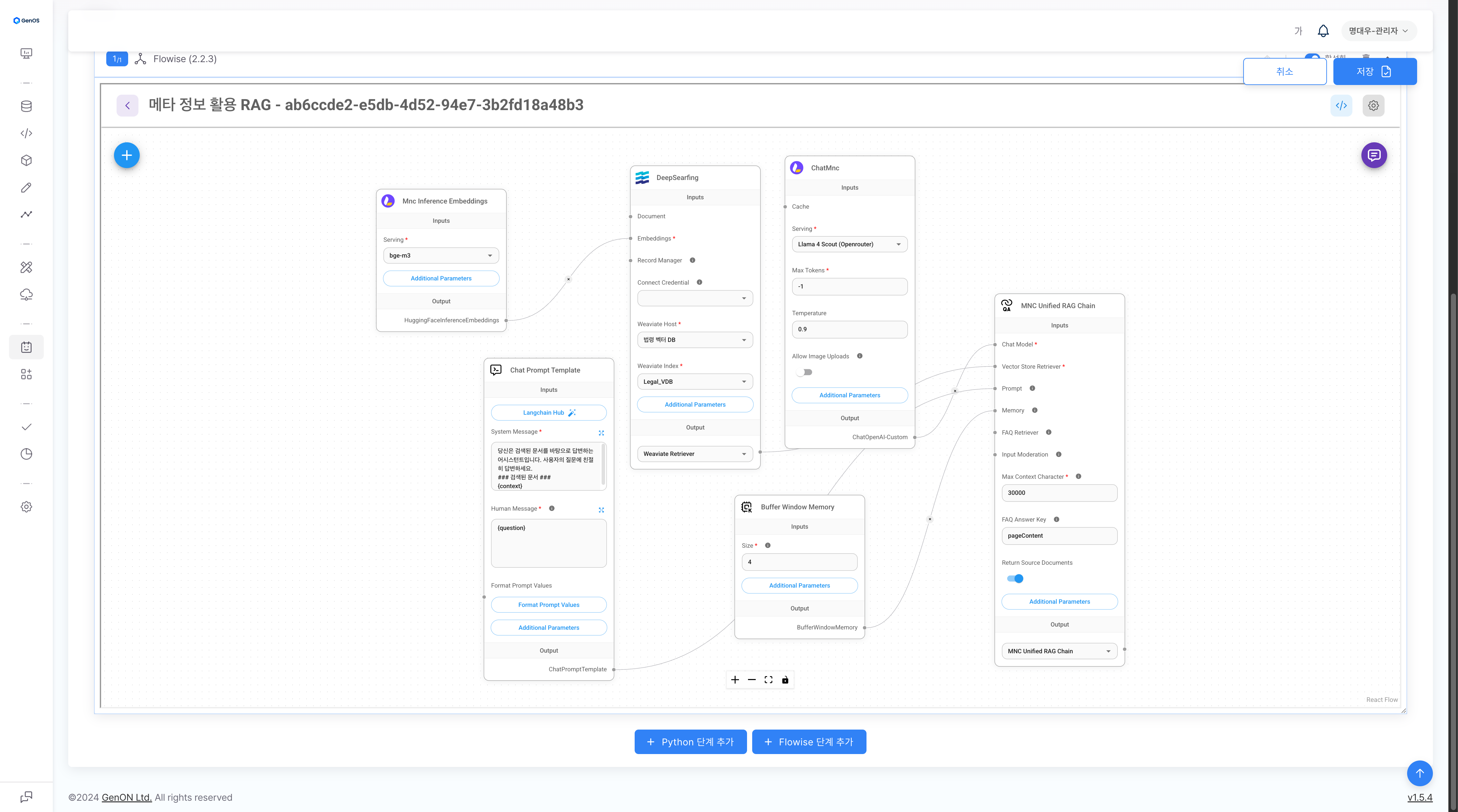
Task: Toggle Return Source Documents switch
Action: [x=1015, y=578]
